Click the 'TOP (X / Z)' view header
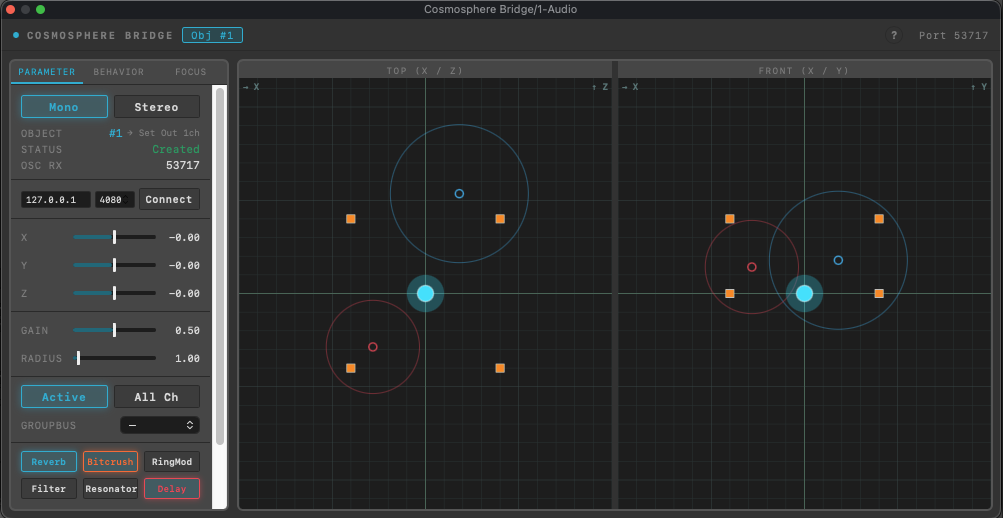This screenshot has width=1003, height=518. tap(425, 71)
